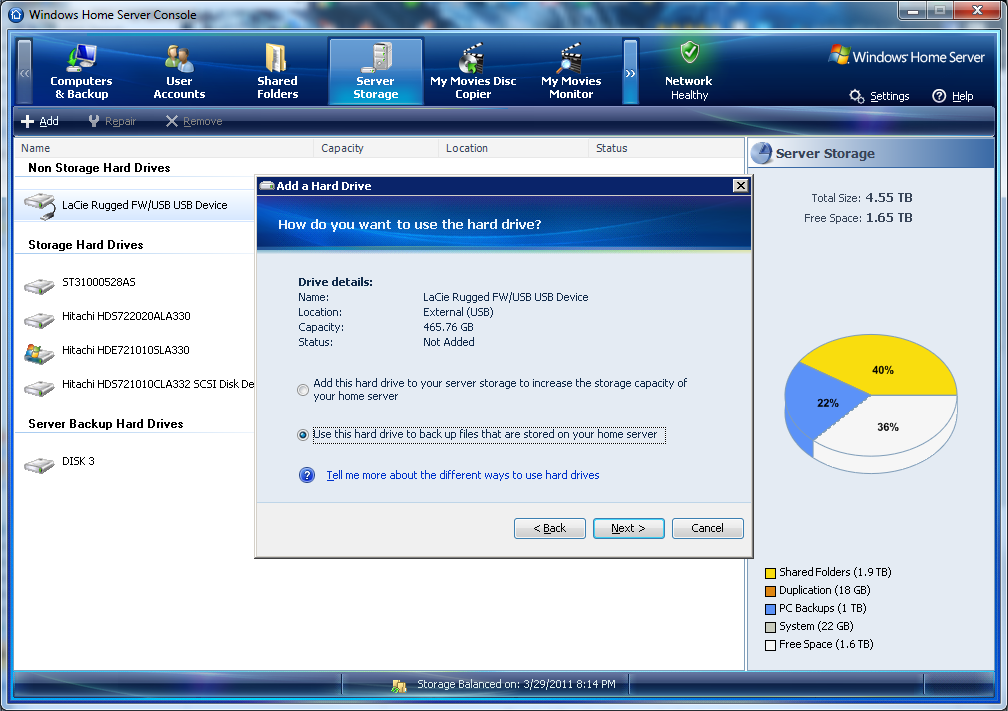Open My Movies Disc Copier icon
This screenshot has width=1008, height=711.
pos(471,58)
